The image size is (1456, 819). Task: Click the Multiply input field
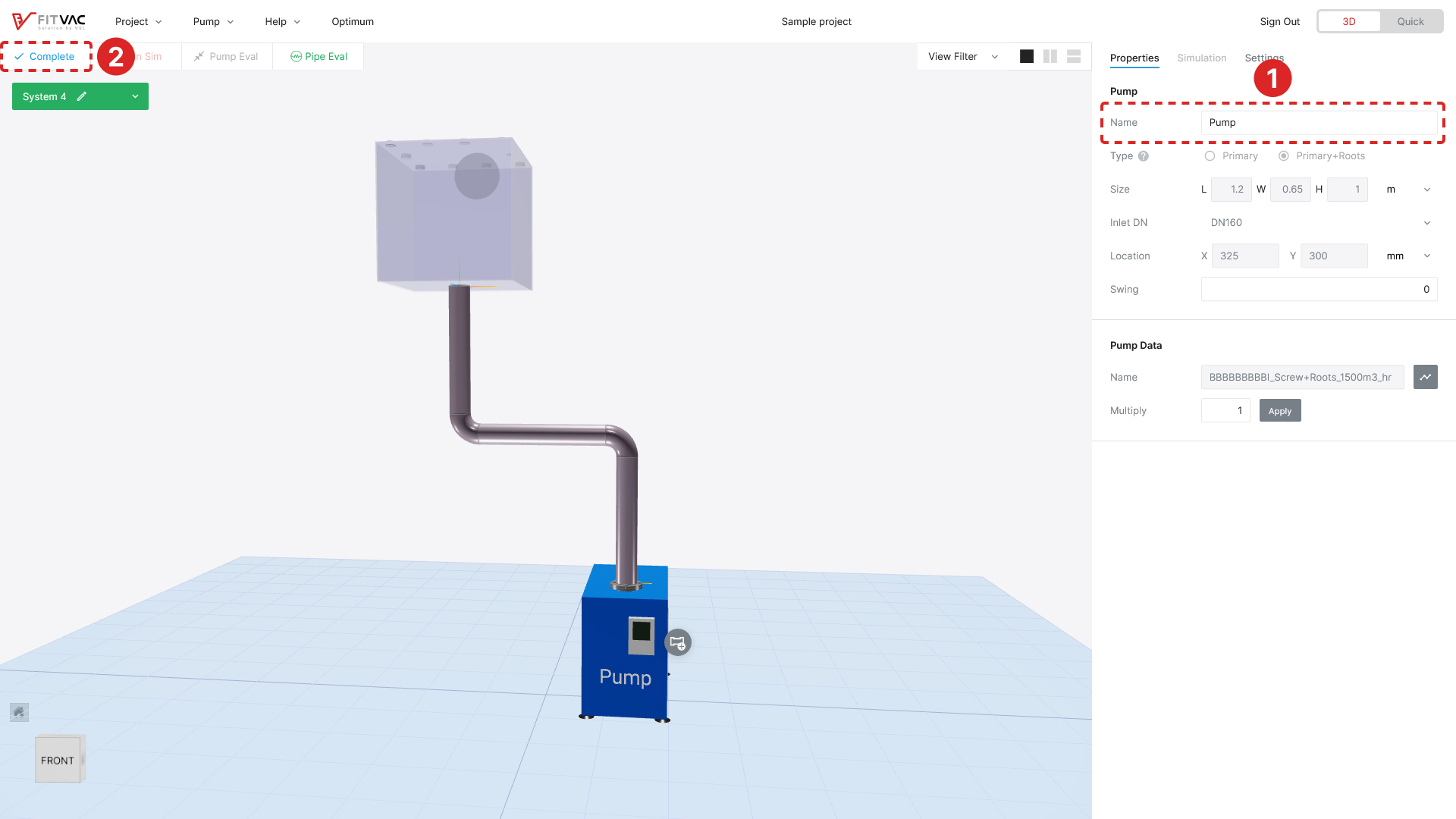coord(1225,410)
